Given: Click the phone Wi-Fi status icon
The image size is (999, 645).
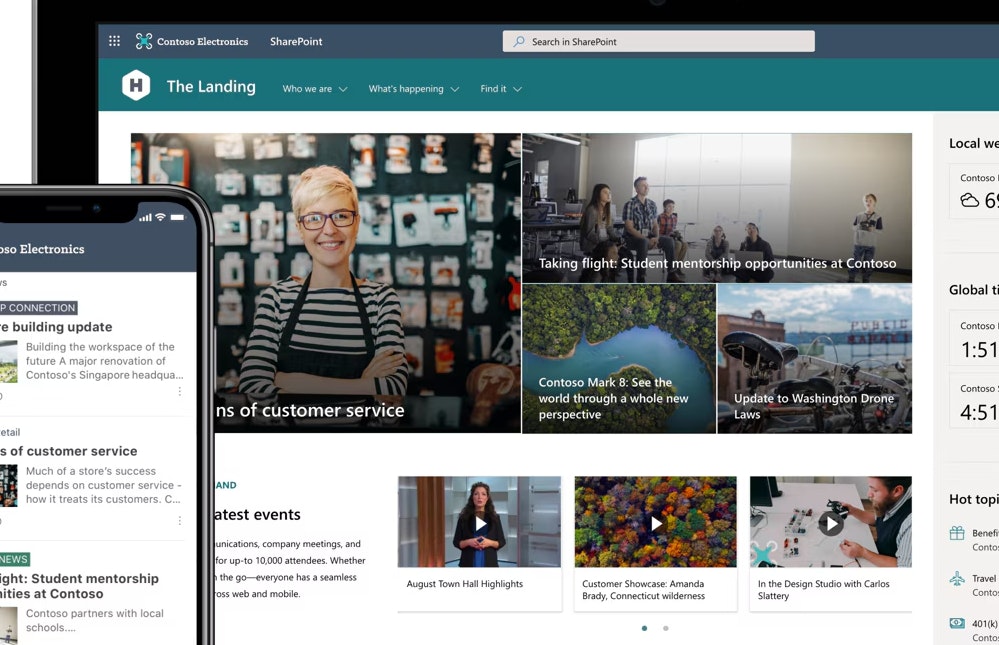Looking at the screenshot, I should 161,217.
